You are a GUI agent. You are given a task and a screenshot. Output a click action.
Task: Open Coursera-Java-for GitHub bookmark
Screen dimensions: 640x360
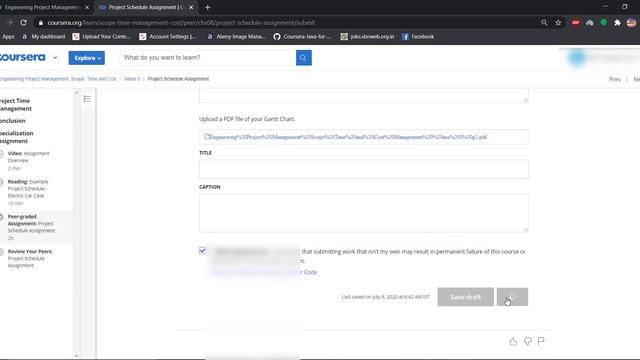click(x=302, y=37)
